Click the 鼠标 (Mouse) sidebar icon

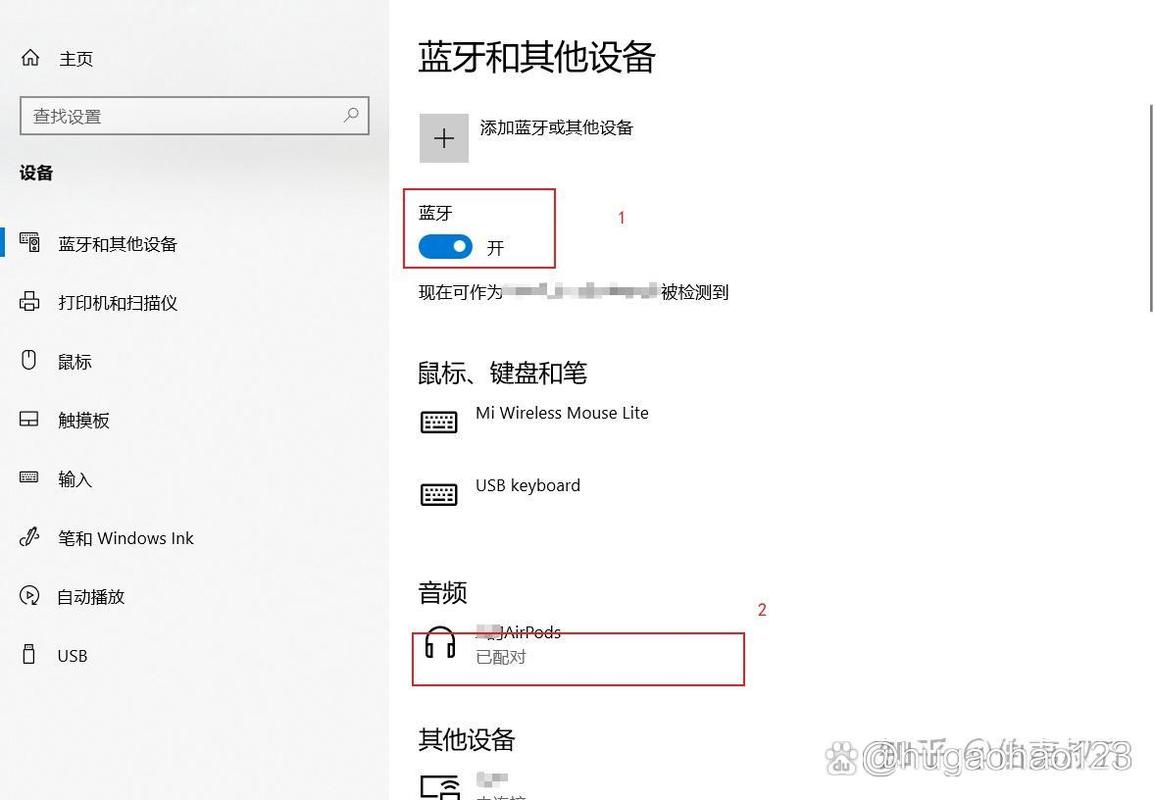tap(31, 361)
